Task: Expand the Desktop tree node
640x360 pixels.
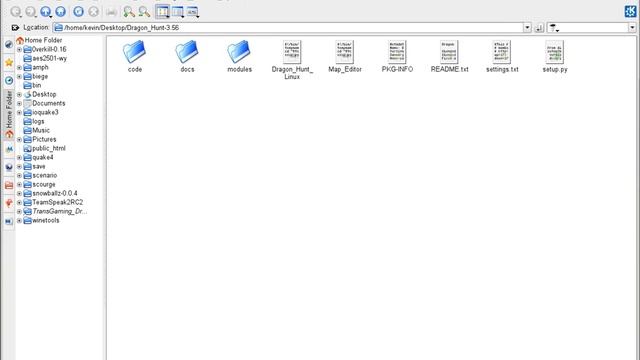Action: click(x=19, y=94)
